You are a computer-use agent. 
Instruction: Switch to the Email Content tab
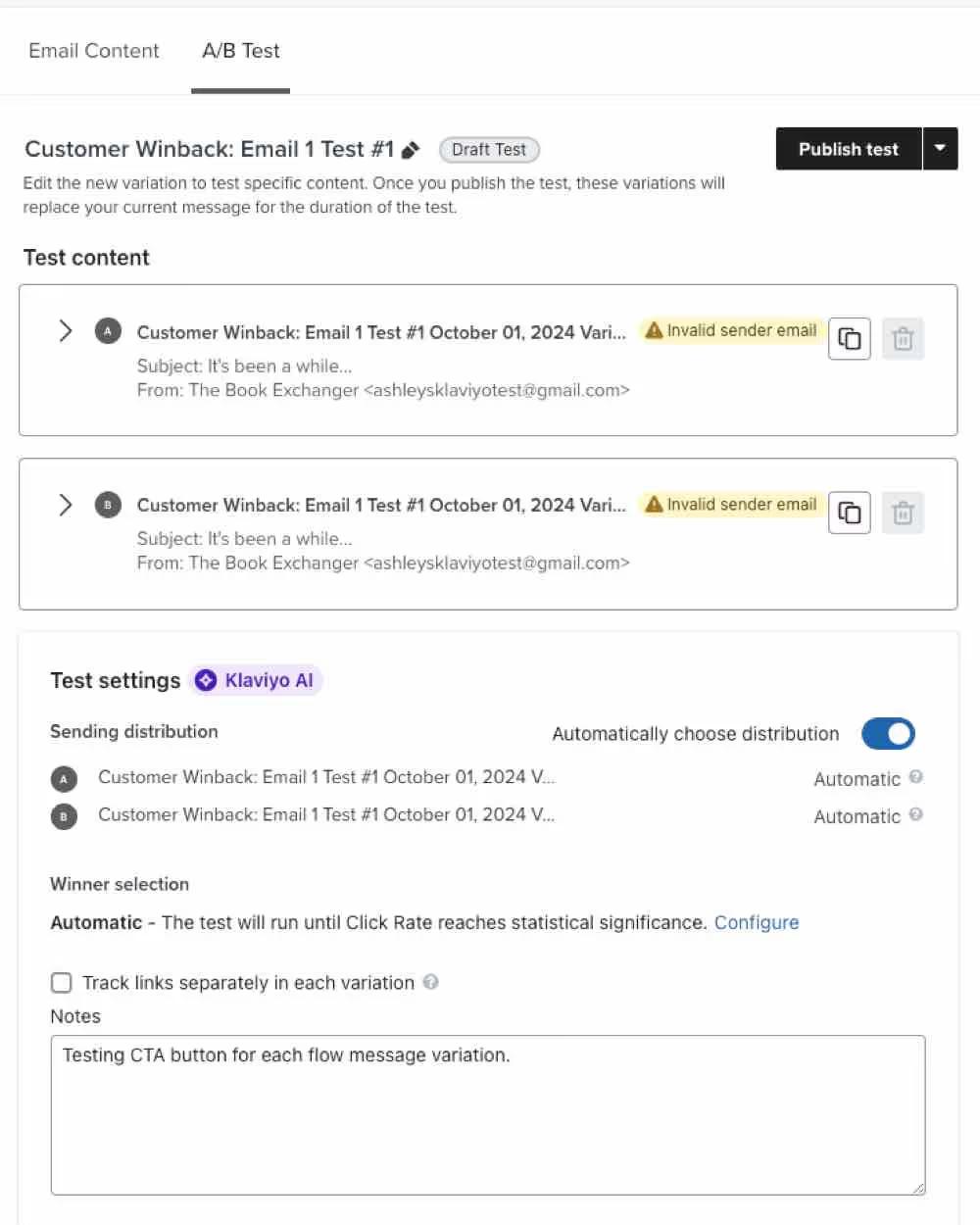pos(94,50)
